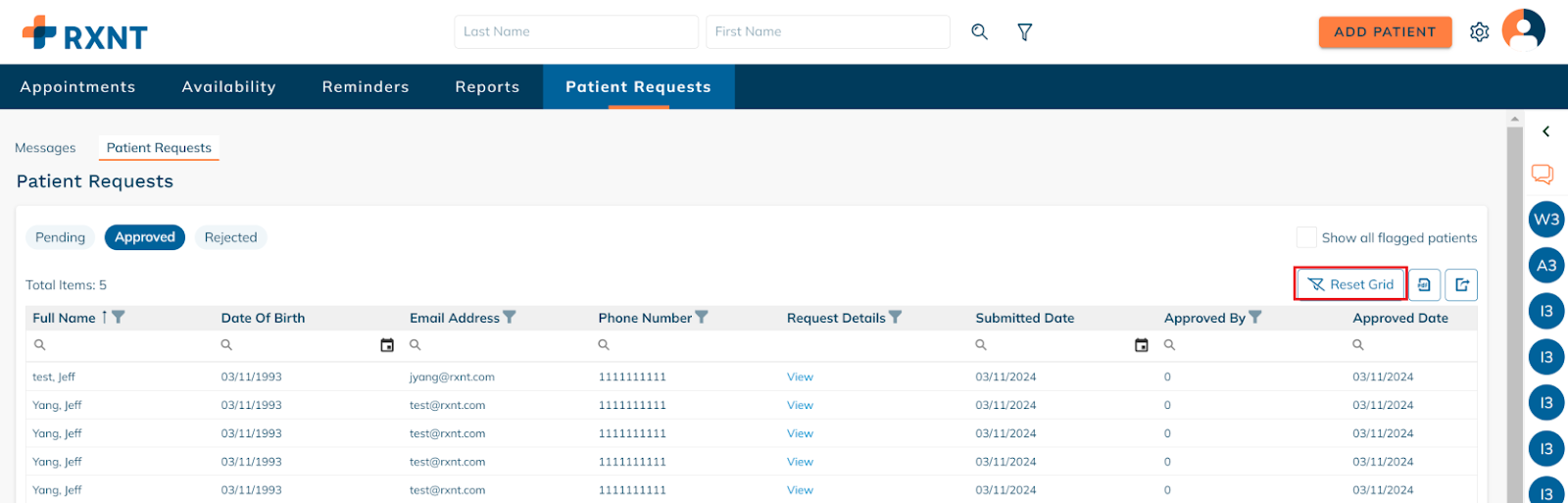Open the Approved By column filter

tap(1255, 318)
